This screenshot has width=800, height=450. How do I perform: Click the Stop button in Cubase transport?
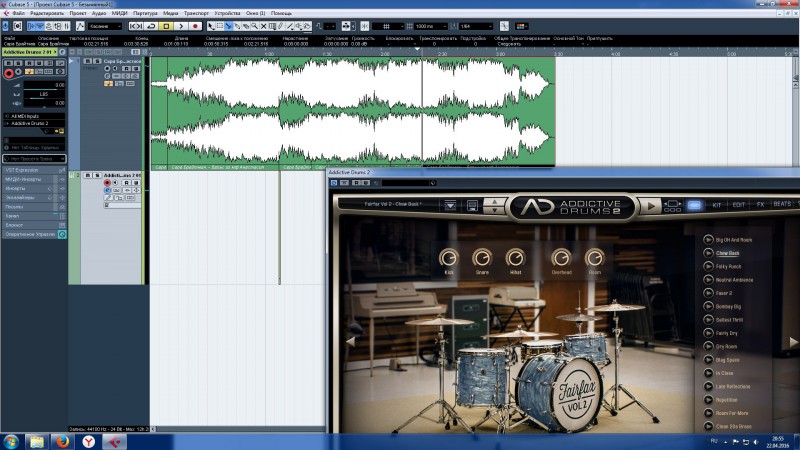(166, 26)
